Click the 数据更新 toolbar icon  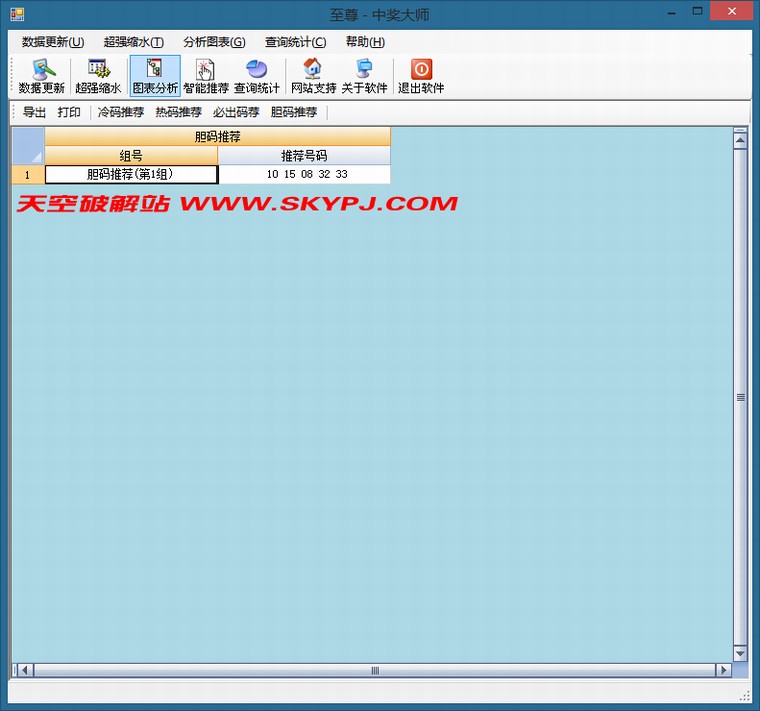point(42,76)
